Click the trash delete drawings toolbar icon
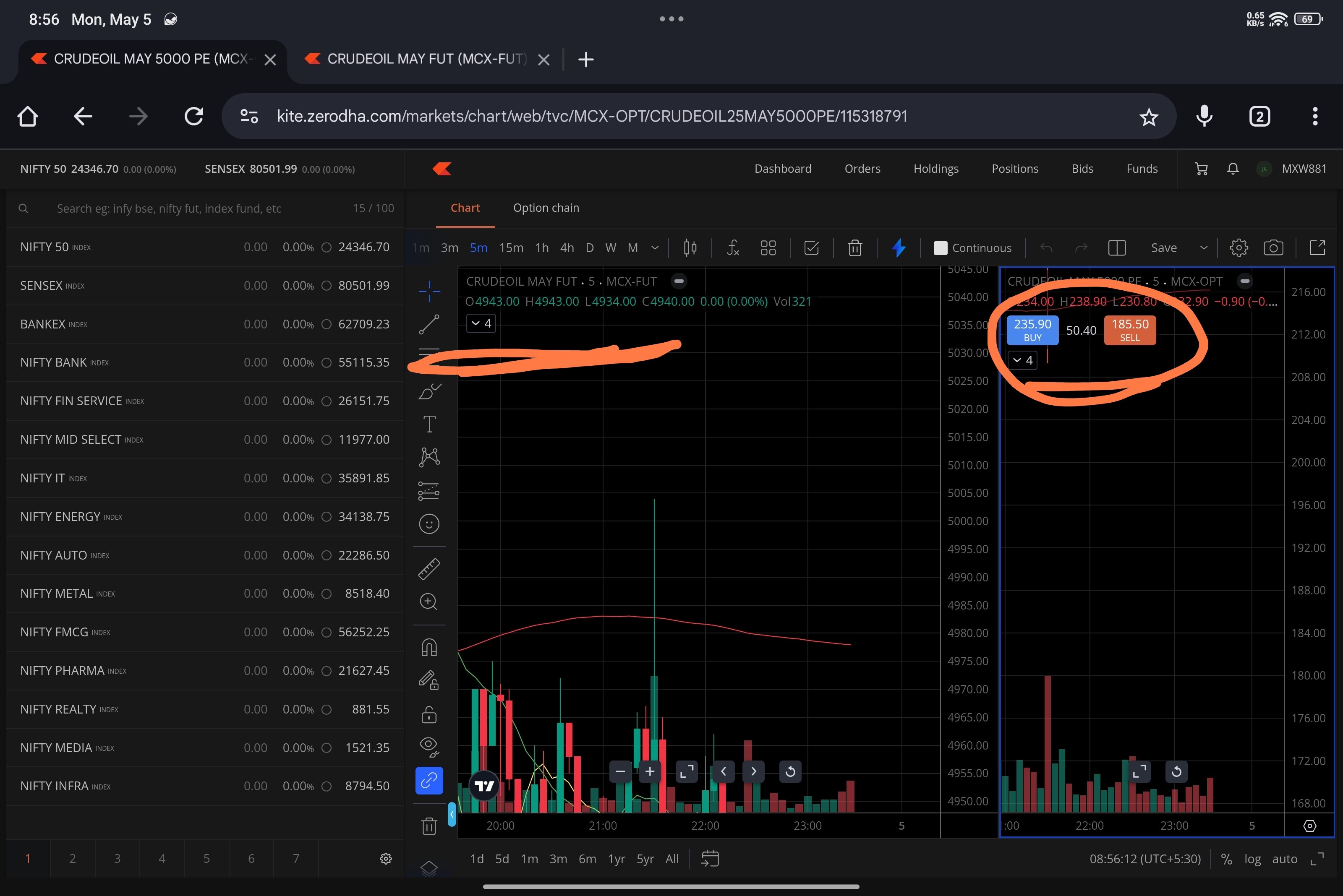 pyautogui.click(x=855, y=247)
